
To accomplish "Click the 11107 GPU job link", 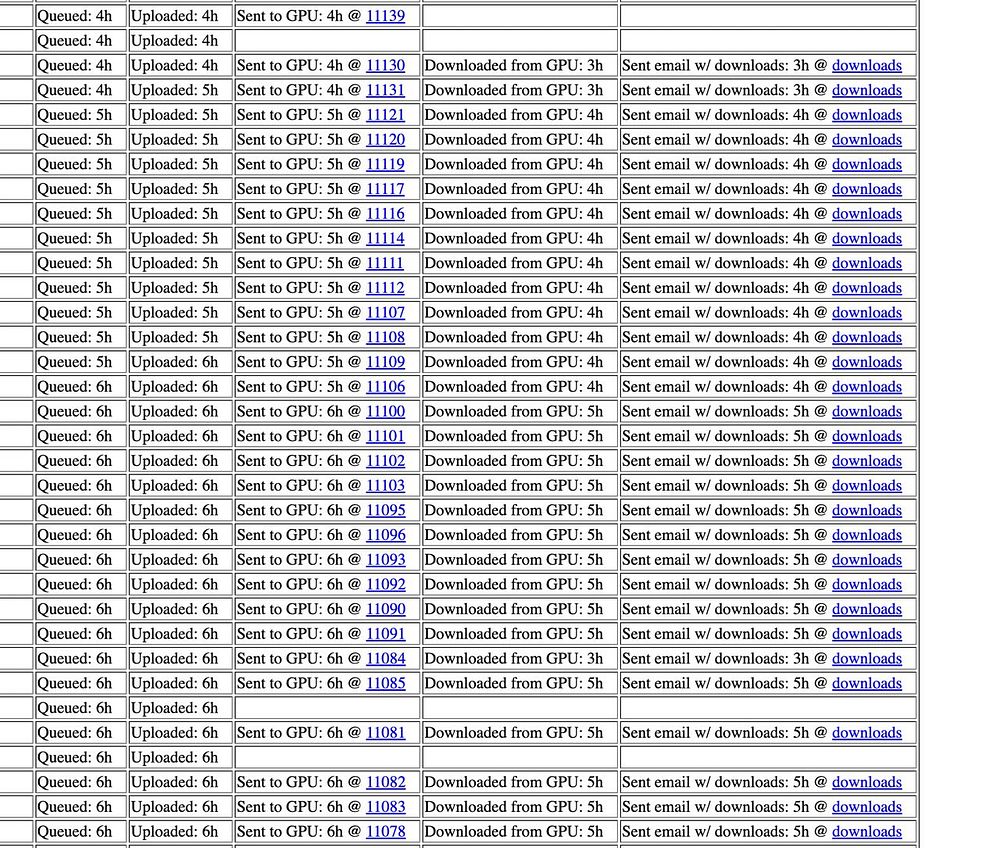I will click(385, 313).
